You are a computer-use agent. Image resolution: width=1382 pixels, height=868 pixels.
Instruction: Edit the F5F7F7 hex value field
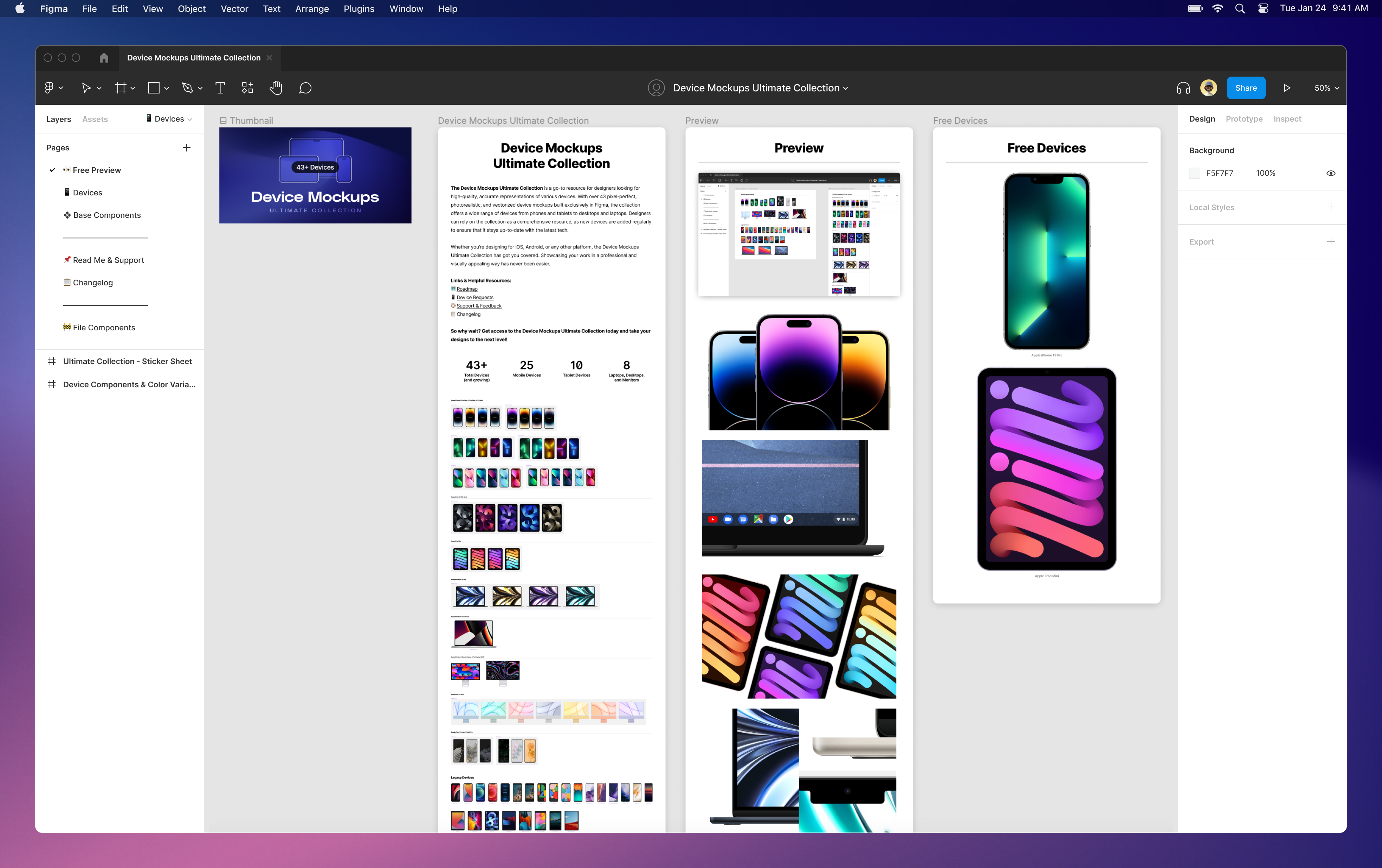[x=1219, y=173]
